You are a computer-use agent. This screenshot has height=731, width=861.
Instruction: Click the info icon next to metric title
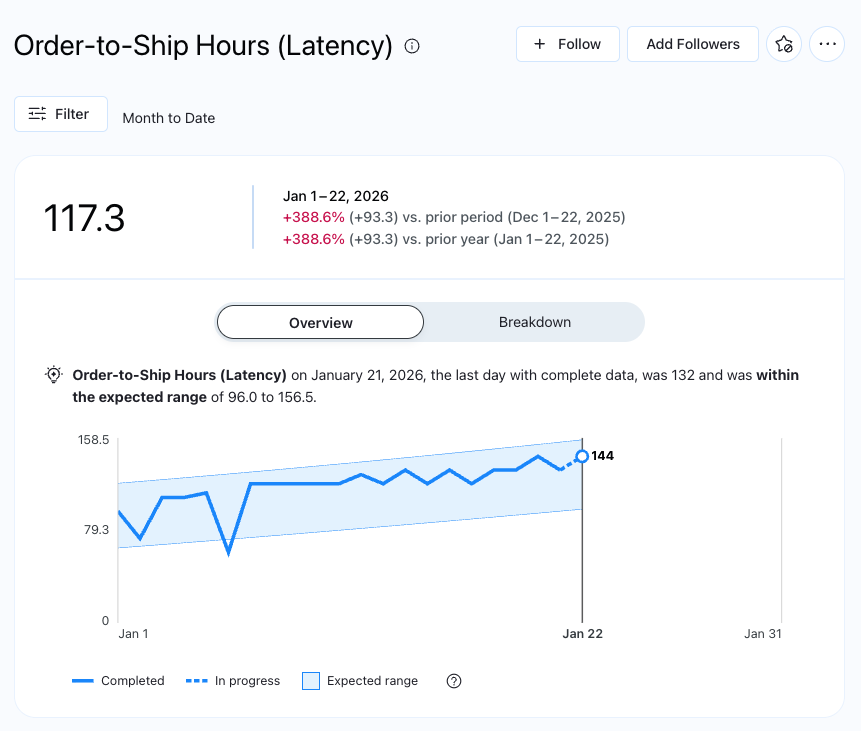411,46
